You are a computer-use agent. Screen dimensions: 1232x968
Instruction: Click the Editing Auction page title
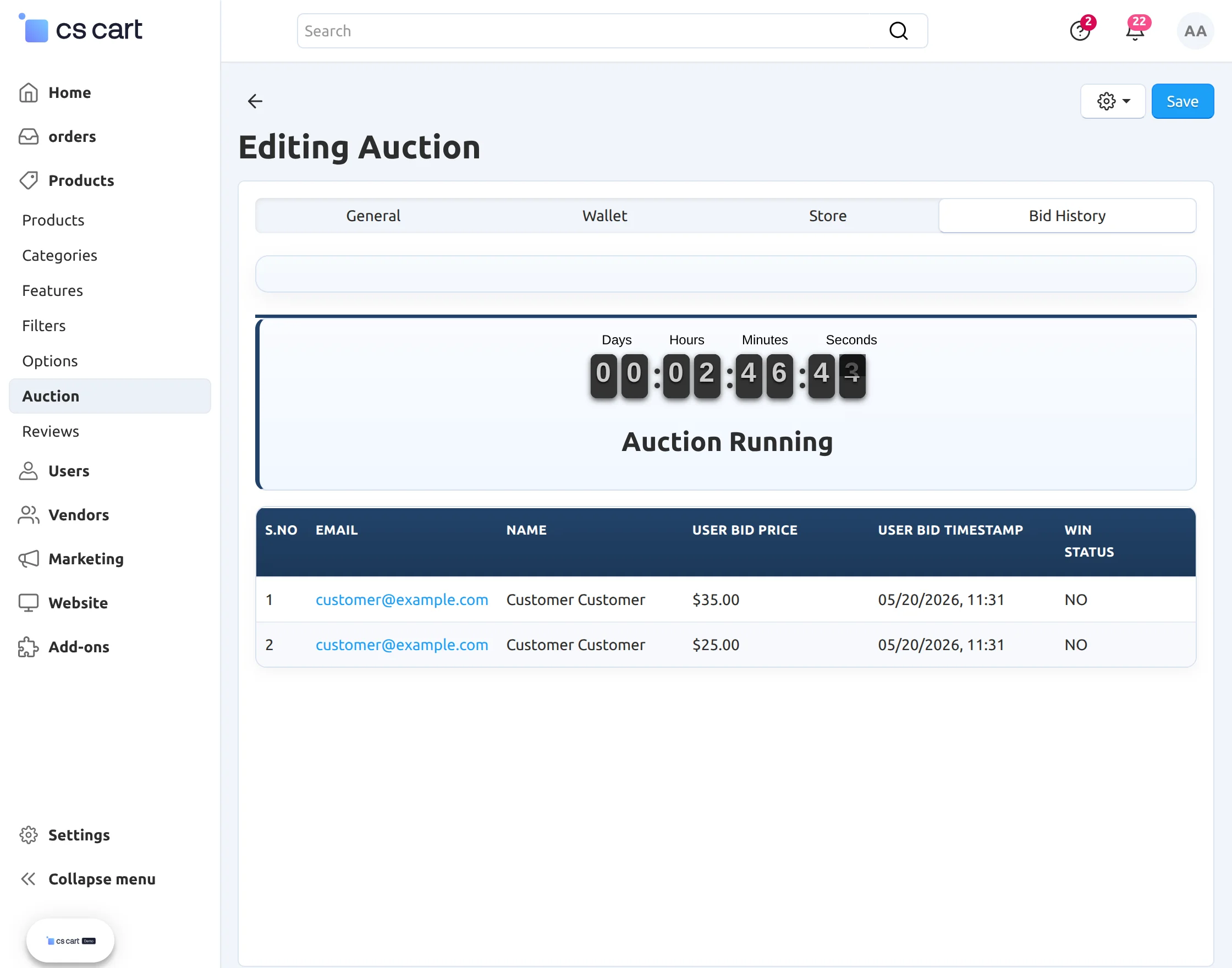tap(359, 147)
